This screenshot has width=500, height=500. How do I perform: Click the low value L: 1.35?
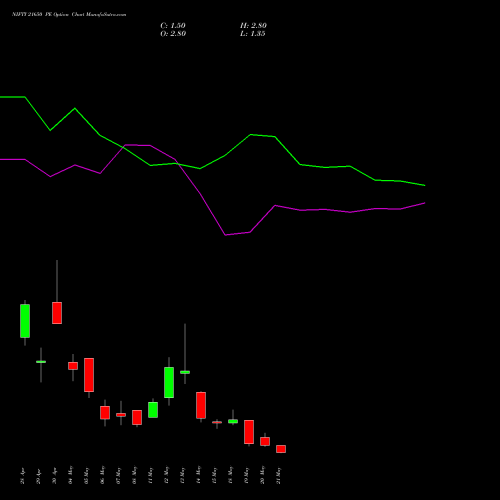point(252,34)
